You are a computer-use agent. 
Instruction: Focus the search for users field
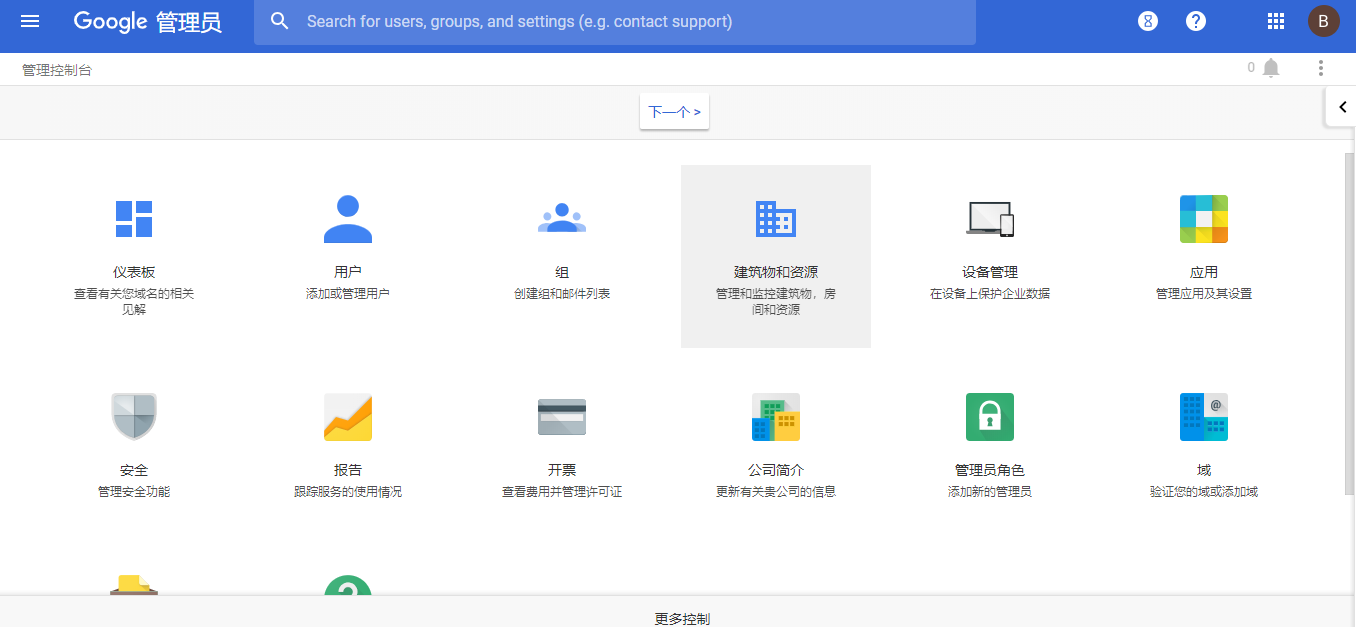pos(614,22)
